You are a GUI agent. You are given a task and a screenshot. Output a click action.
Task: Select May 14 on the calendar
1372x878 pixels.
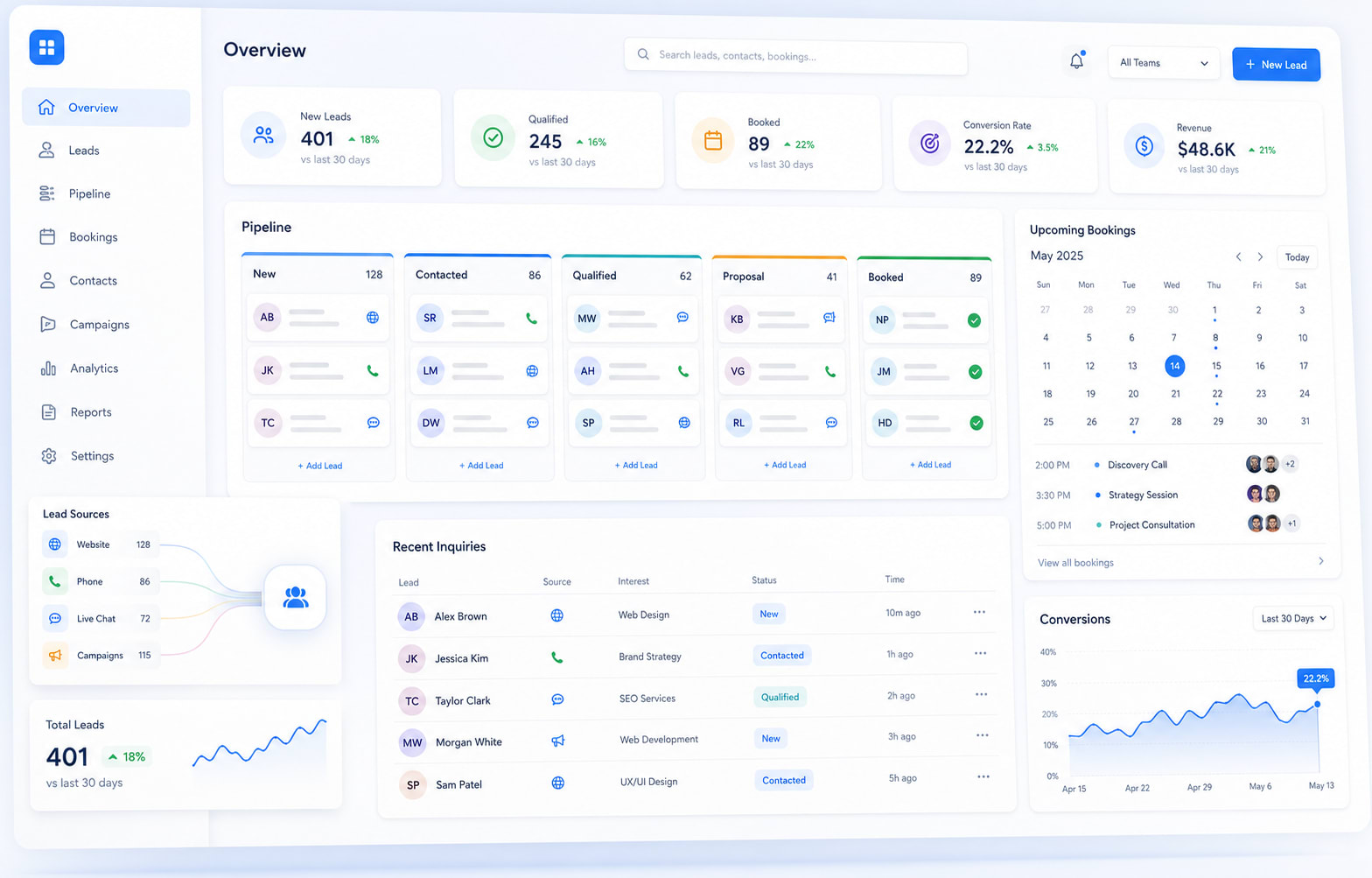click(x=1174, y=366)
